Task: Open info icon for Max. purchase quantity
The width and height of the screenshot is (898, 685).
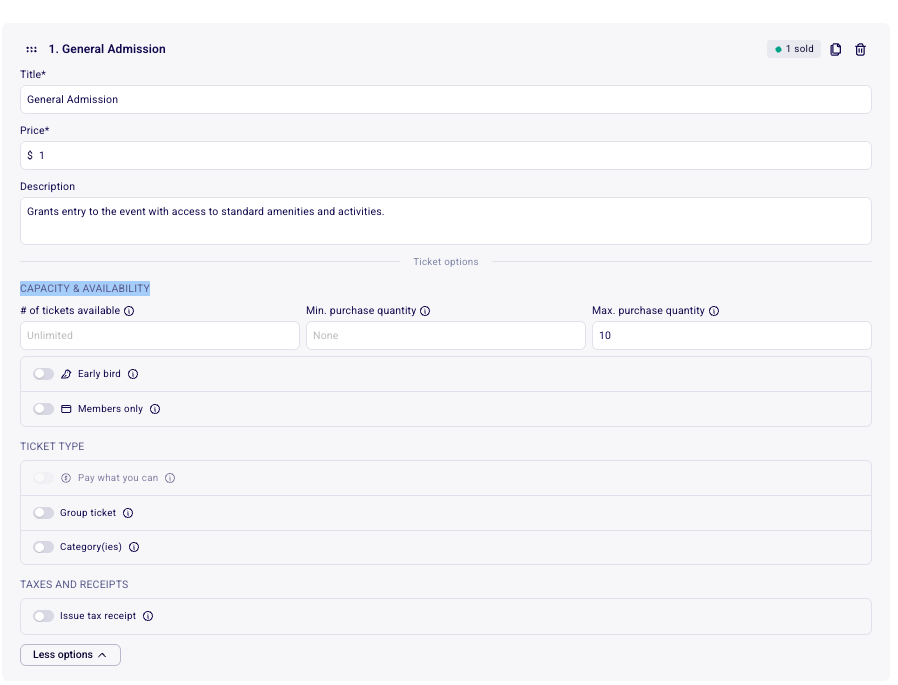Action: point(714,311)
